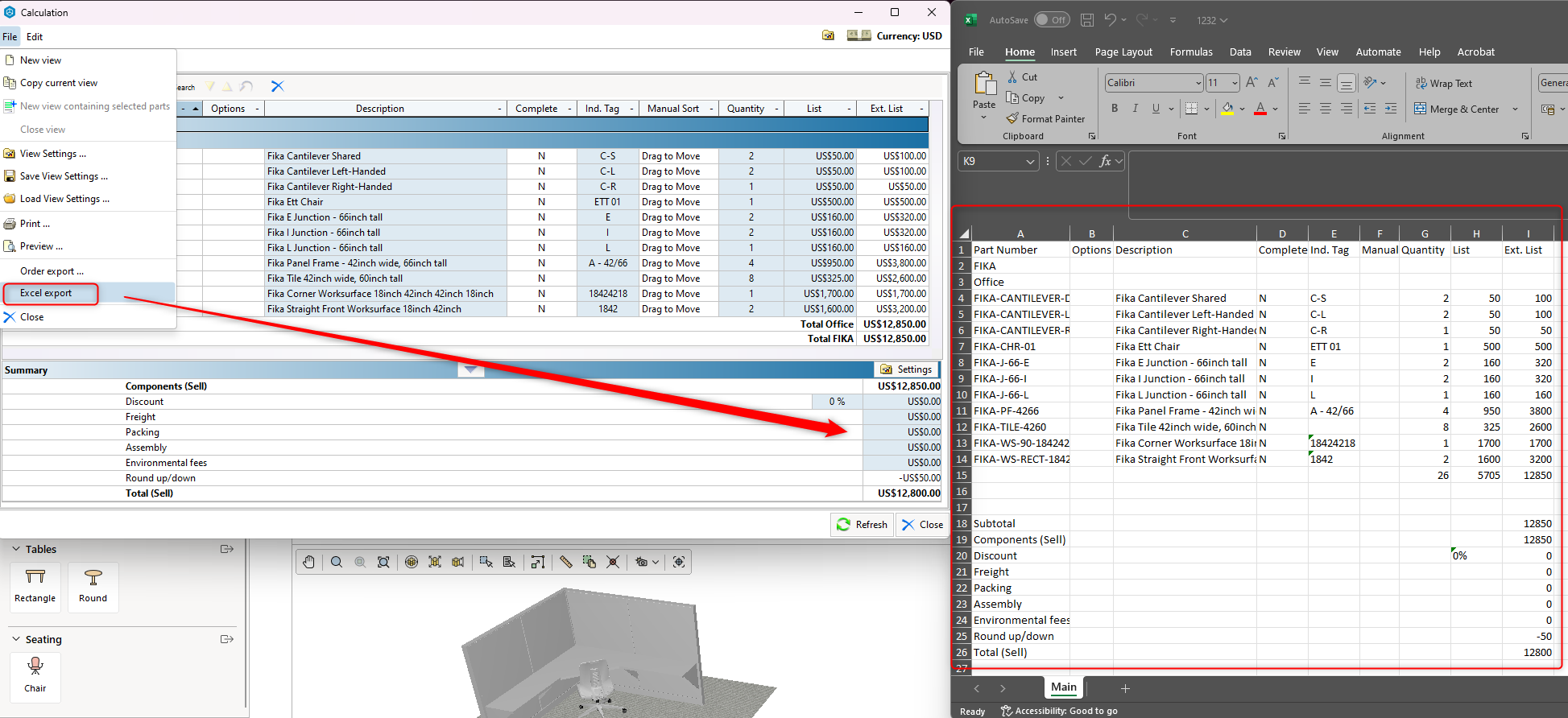Open the Font name Calibri dropdown
1568x718 pixels.
(x=1198, y=83)
